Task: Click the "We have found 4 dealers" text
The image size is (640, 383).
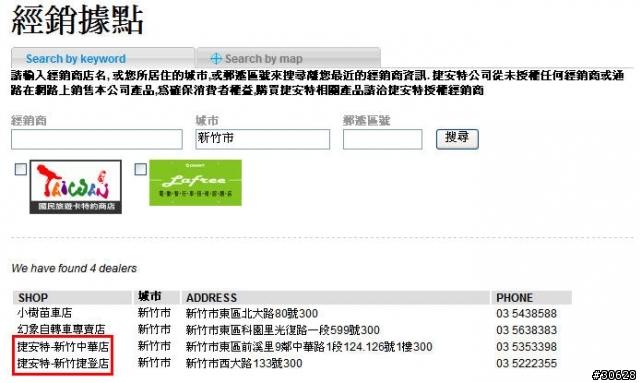Action: [x=74, y=268]
